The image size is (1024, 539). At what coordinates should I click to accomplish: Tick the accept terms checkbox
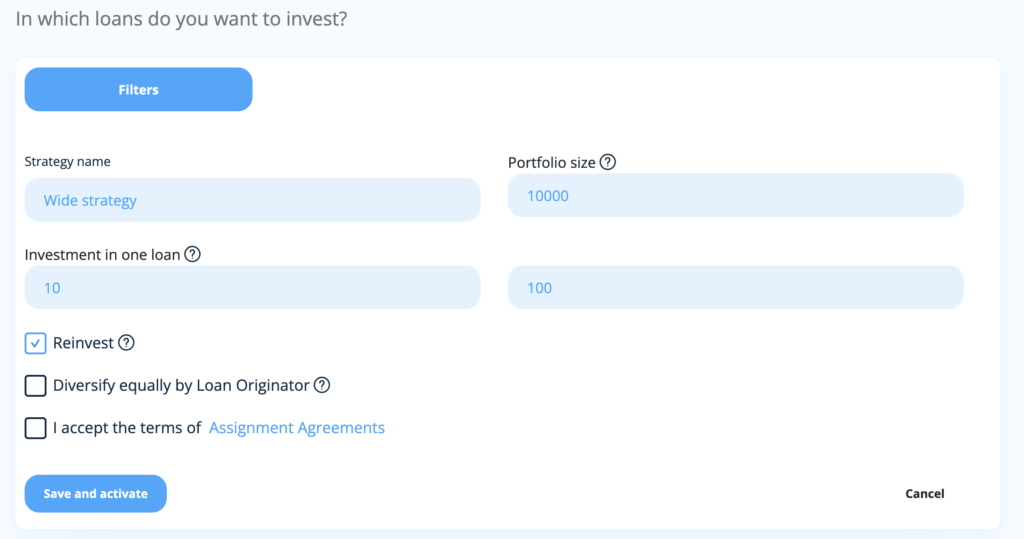point(35,428)
